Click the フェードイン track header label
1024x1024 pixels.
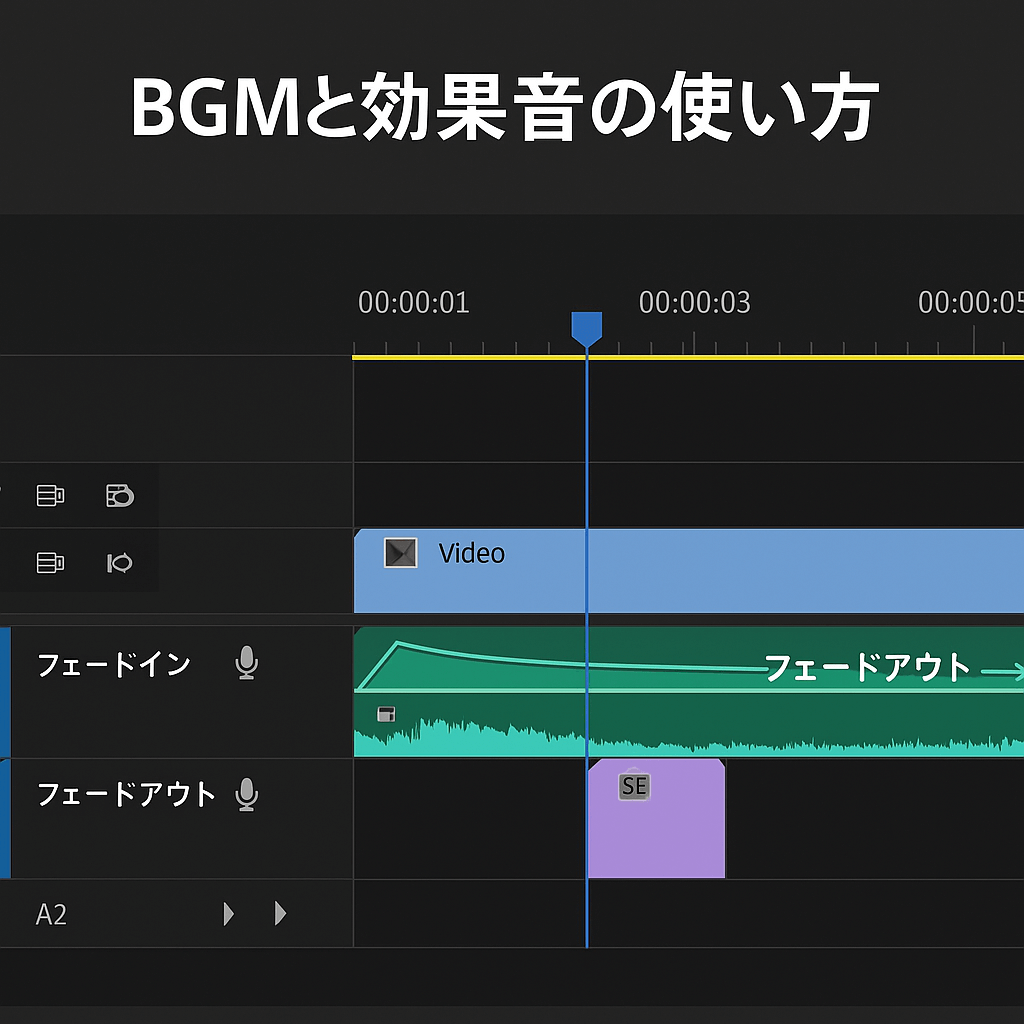114,665
